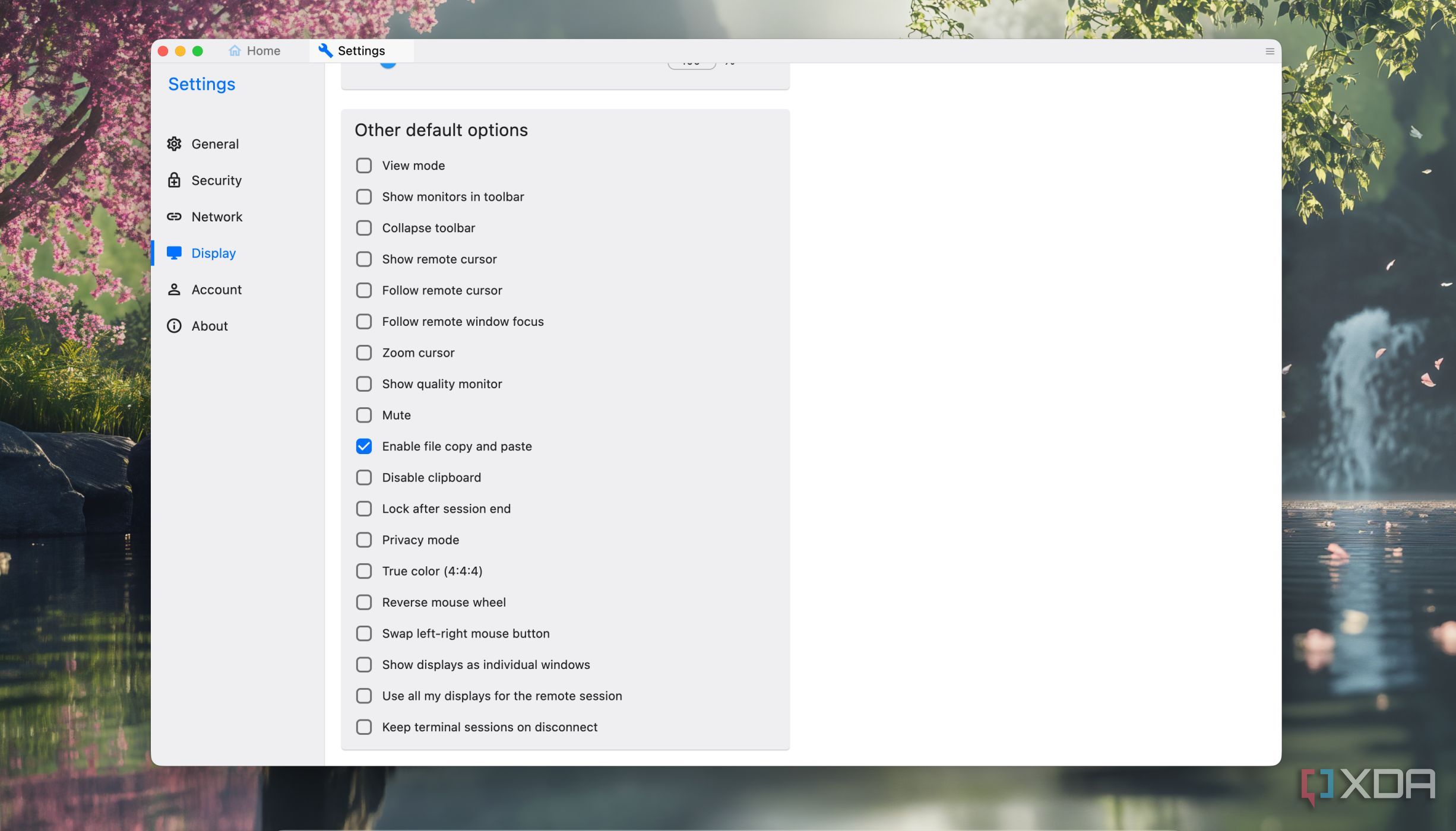Click the Other default options heading
The image size is (1456, 831).
pos(441,130)
